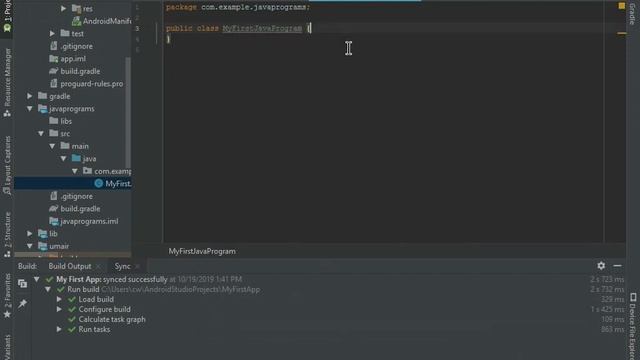Click line number 3 in editor gutter

pyautogui.click(x=137, y=28)
